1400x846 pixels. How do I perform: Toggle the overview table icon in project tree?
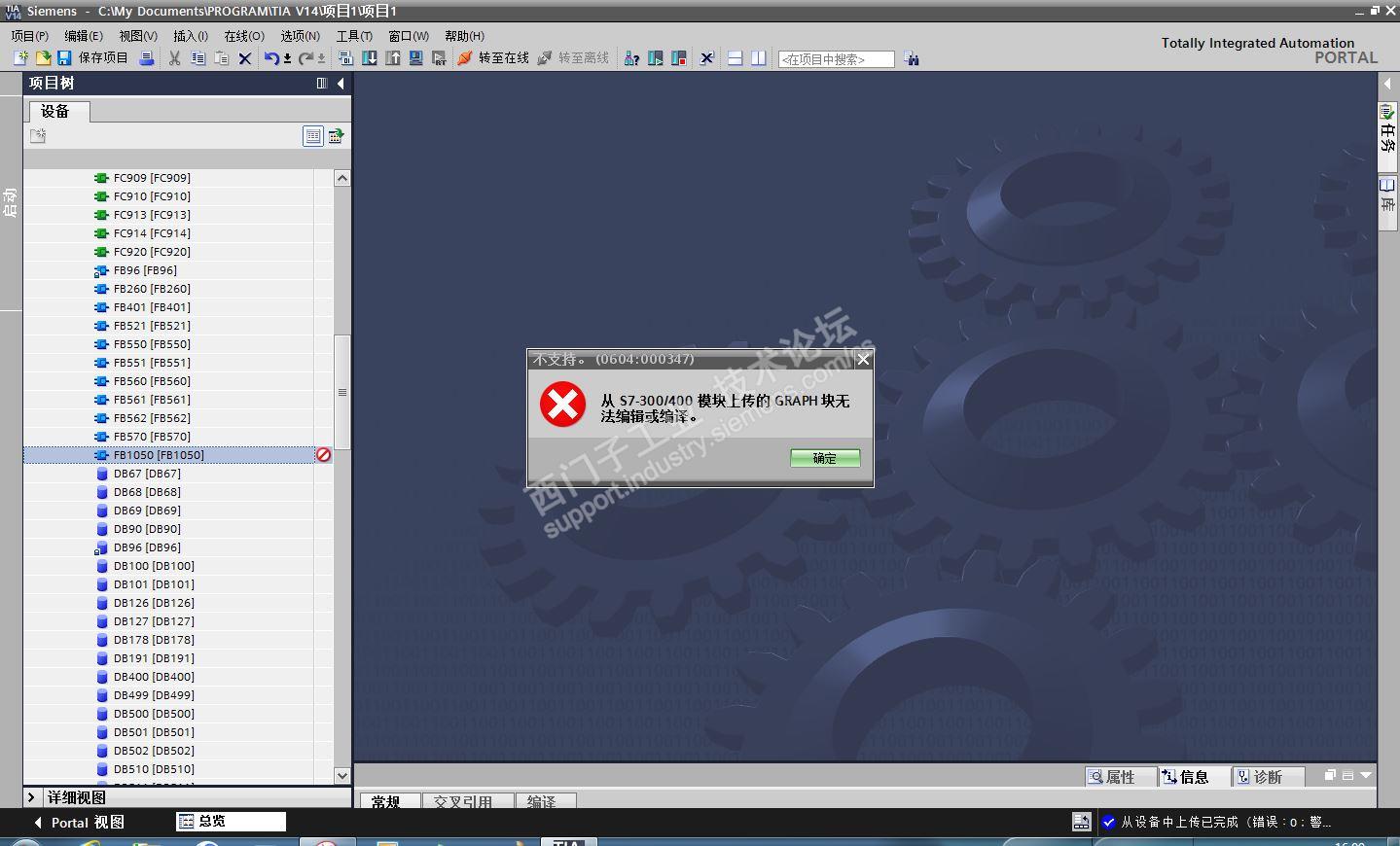pos(313,136)
